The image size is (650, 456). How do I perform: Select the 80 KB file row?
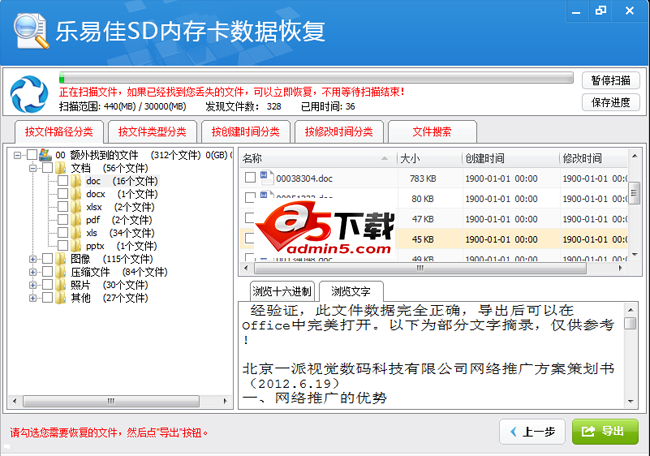tap(434, 199)
